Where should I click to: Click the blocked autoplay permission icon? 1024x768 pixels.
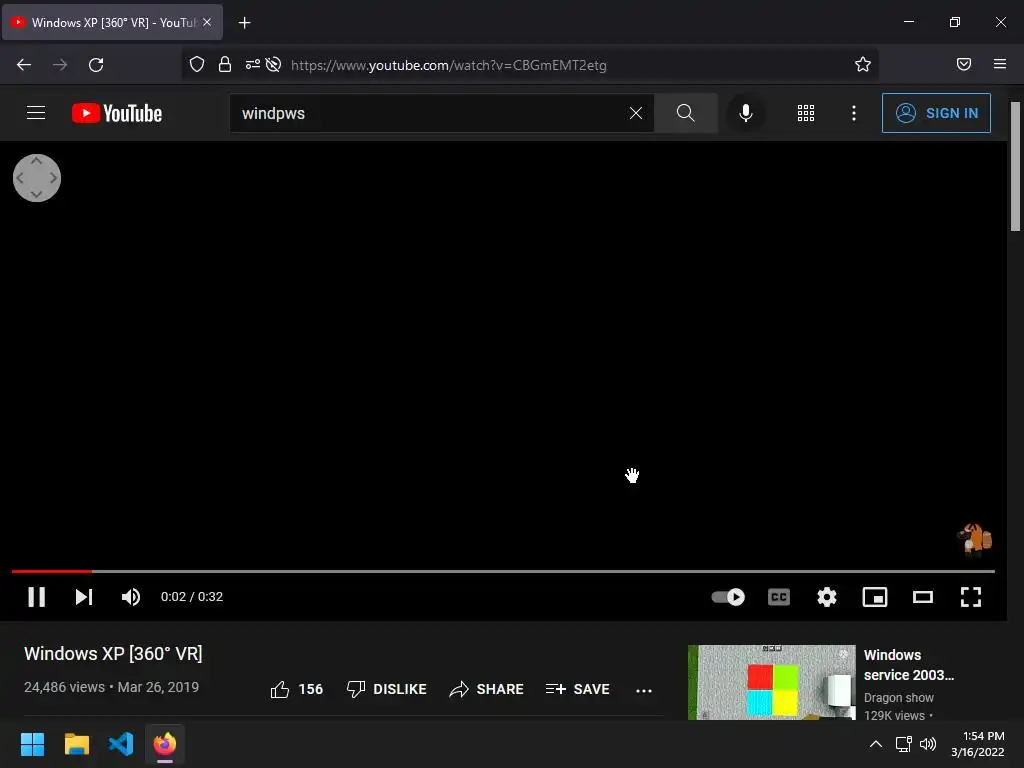pyautogui.click(x=274, y=64)
